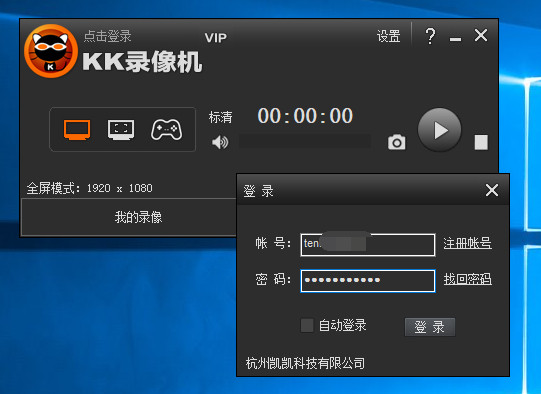Focus the 密码 password input field
The width and height of the screenshot is (541, 394).
pos(368,281)
